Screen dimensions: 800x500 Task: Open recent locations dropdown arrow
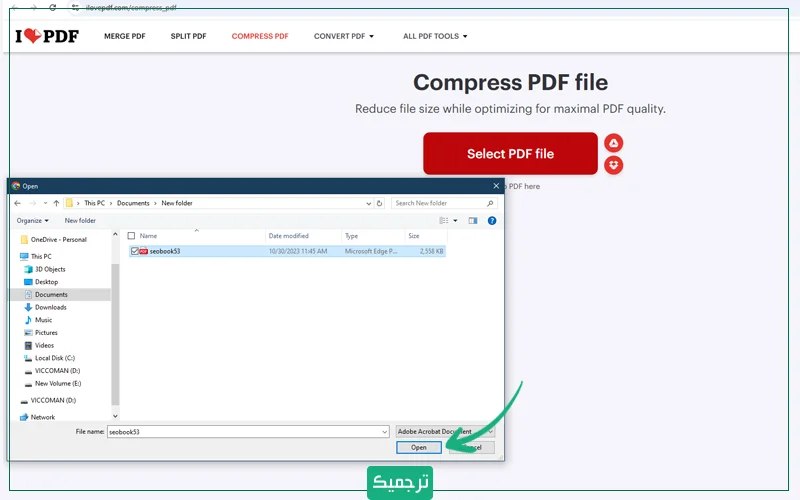click(x=45, y=203)
